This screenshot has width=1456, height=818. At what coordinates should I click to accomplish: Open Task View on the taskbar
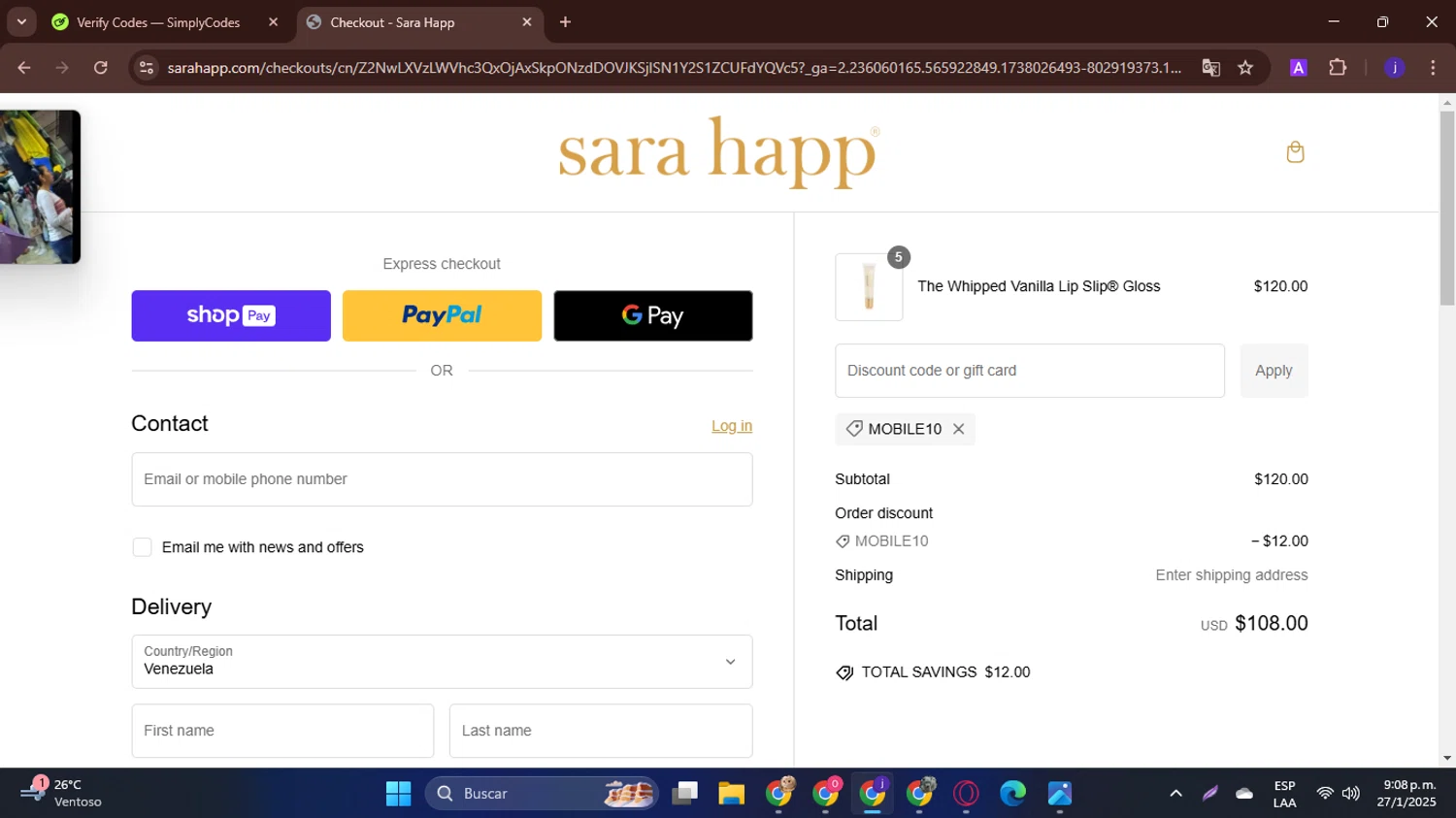pyautogui.click(x=685, y=794)
